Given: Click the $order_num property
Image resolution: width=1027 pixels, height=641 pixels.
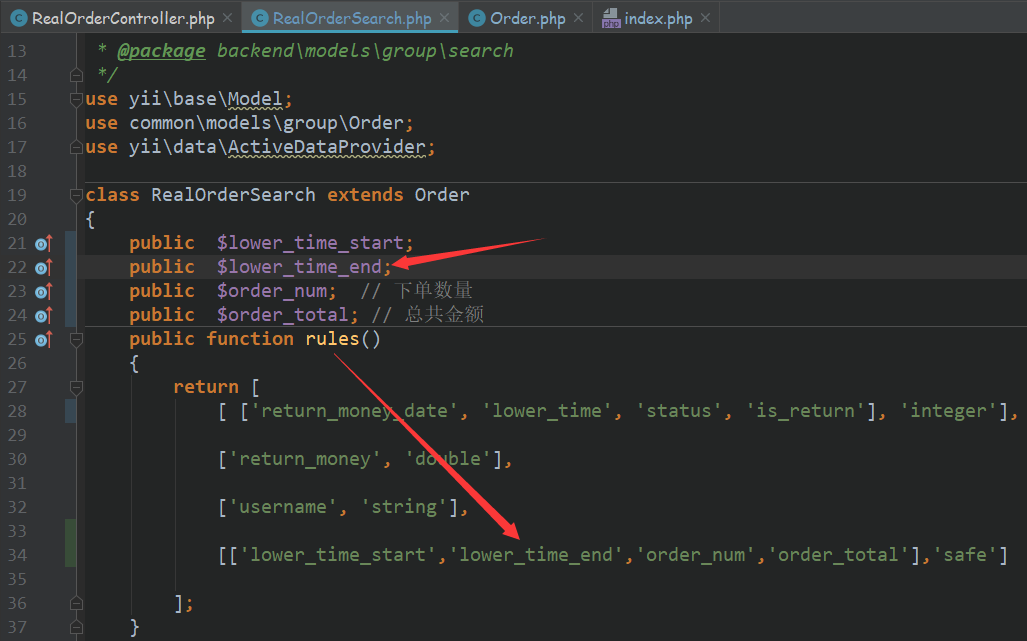Looking at the screenshot, I should pyautogui.click(x=272, y=291).
